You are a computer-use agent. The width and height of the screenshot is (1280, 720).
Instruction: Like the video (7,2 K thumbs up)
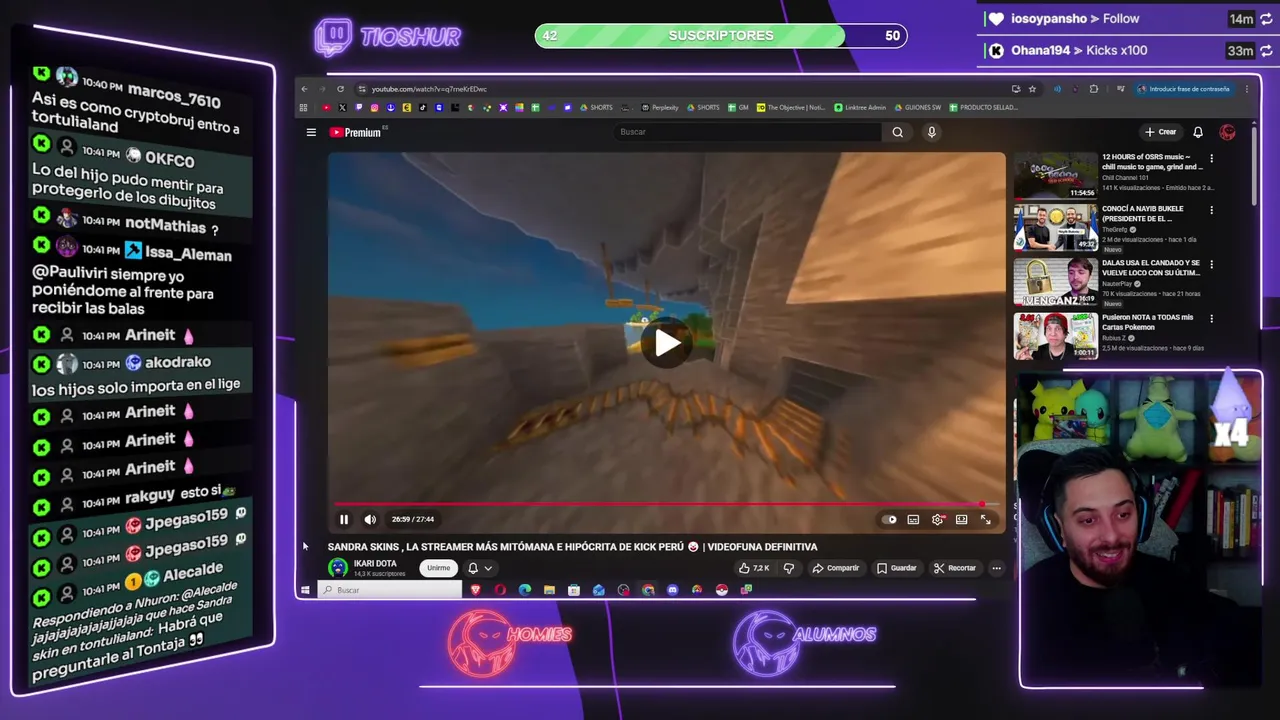[754, 568]
